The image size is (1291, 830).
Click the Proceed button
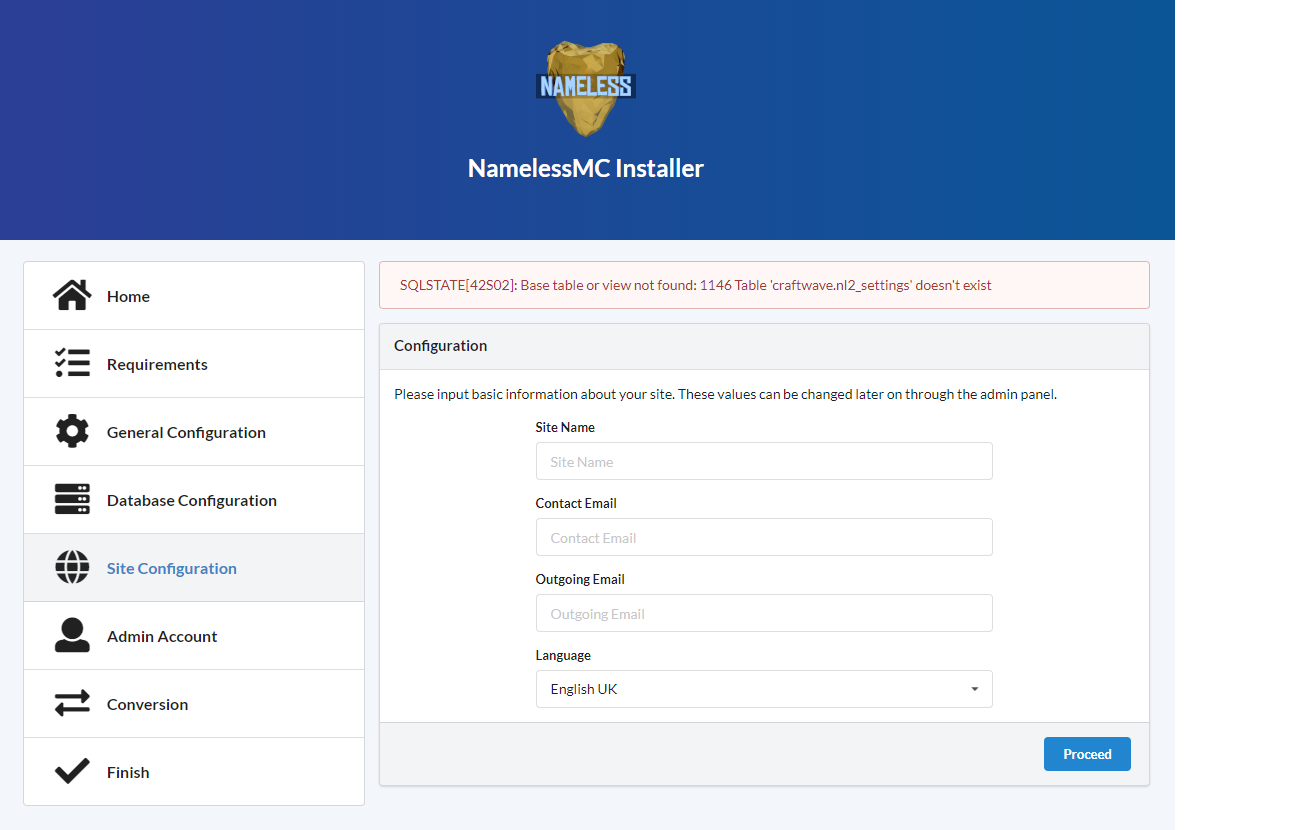coord(1087,753)
